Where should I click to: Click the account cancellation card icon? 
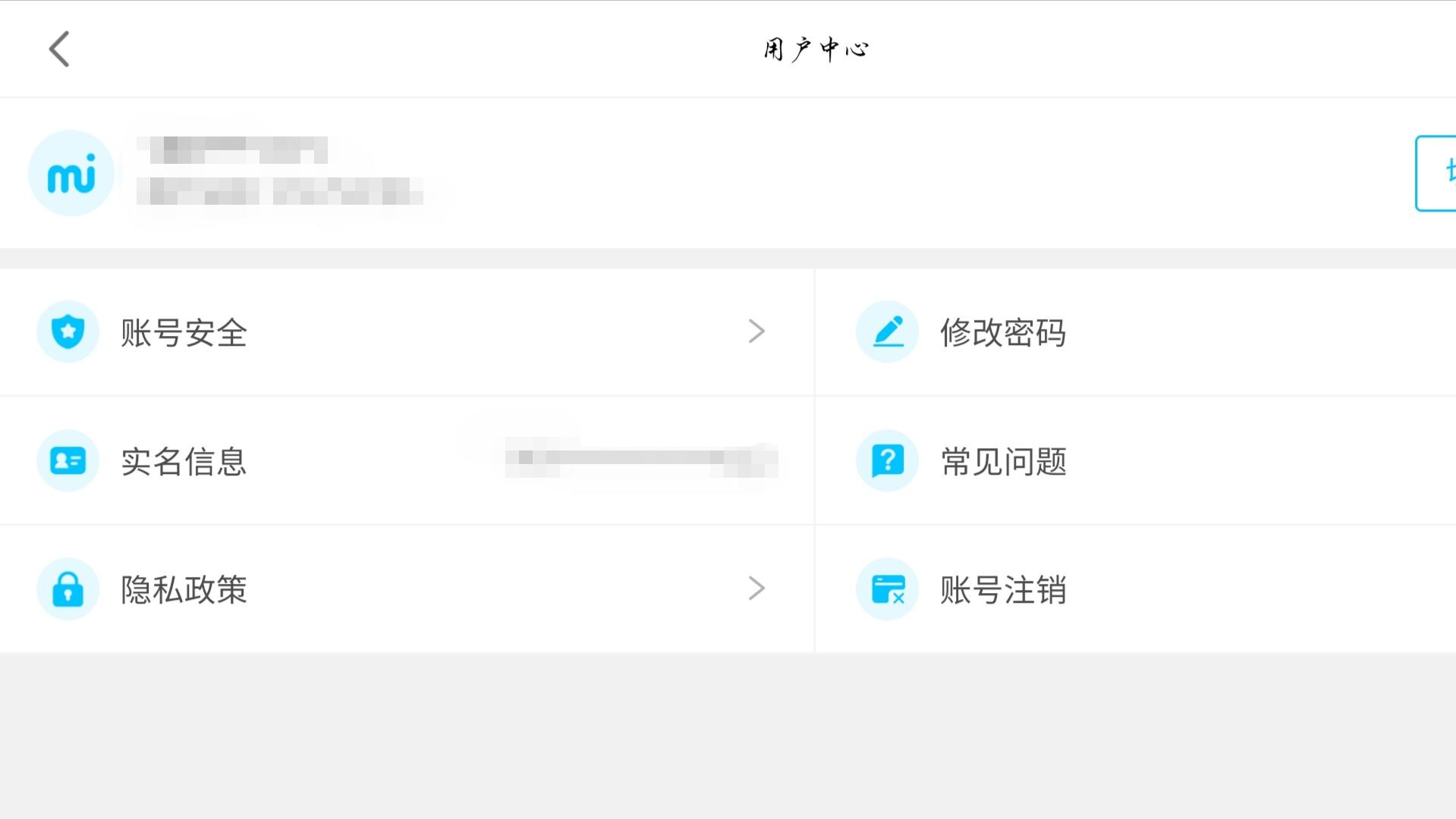888,589
